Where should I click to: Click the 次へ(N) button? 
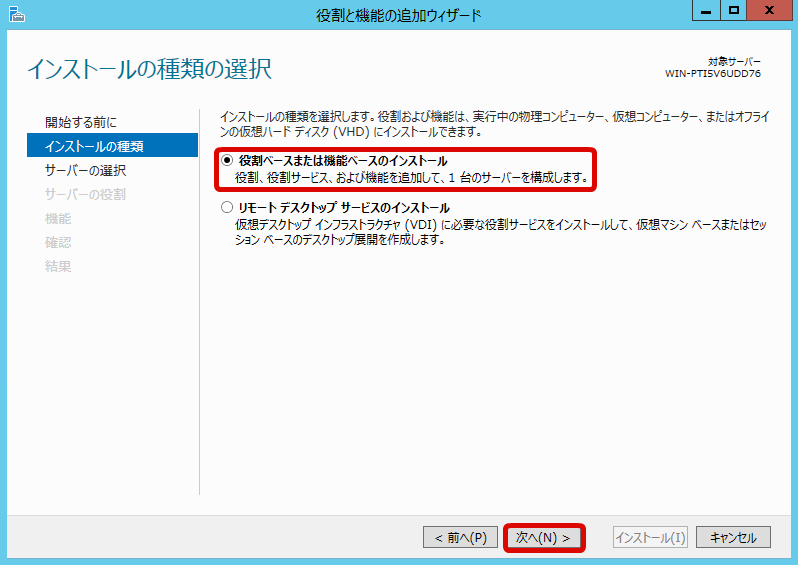point(544,538)
